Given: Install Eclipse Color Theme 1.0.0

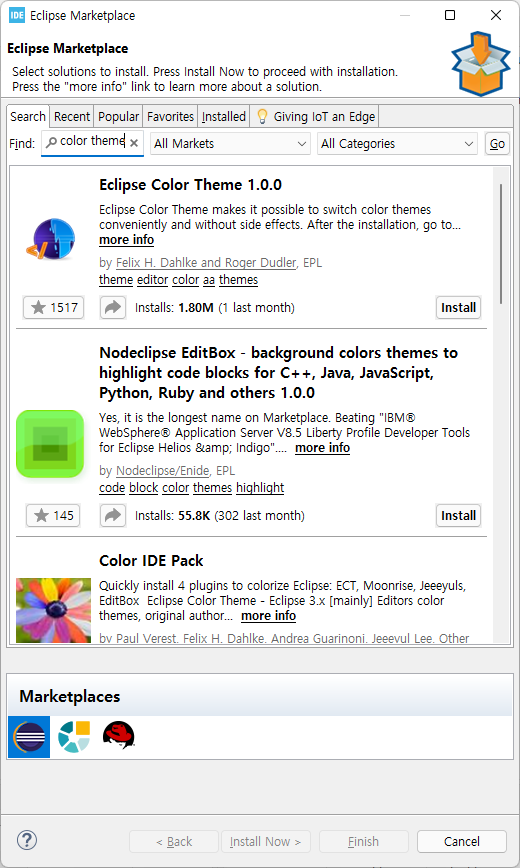Looking at the screenshot, I should (x=458, y=308).
